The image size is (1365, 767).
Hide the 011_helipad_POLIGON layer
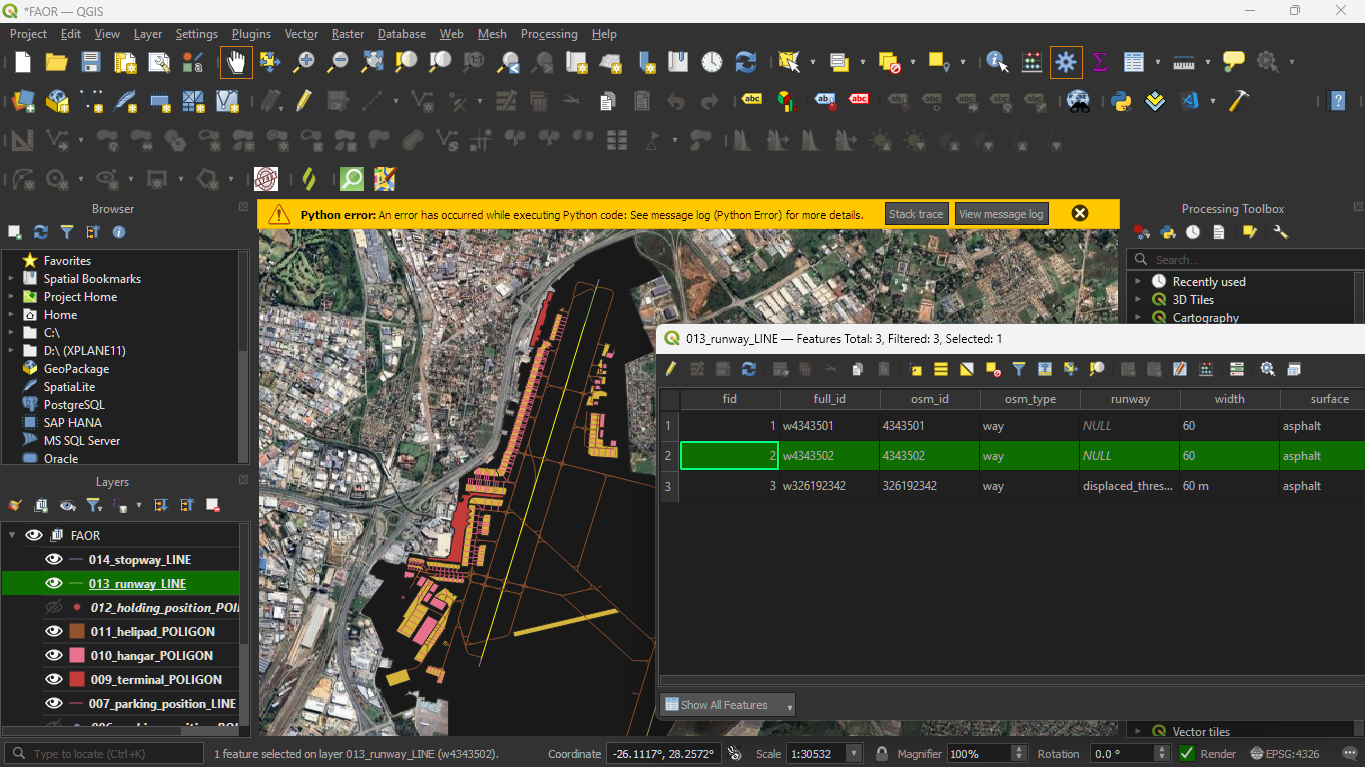54,632
